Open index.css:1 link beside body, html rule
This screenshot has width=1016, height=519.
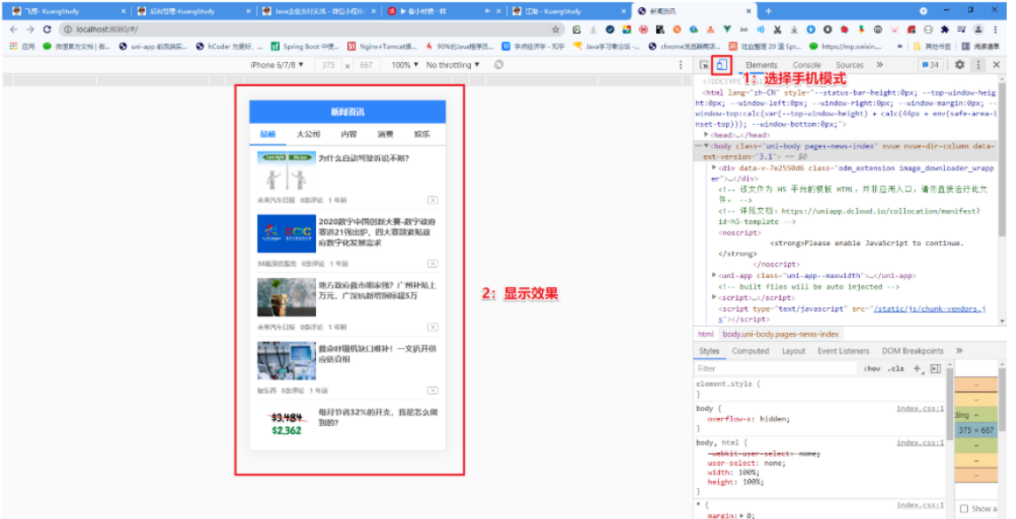(920, 442)
